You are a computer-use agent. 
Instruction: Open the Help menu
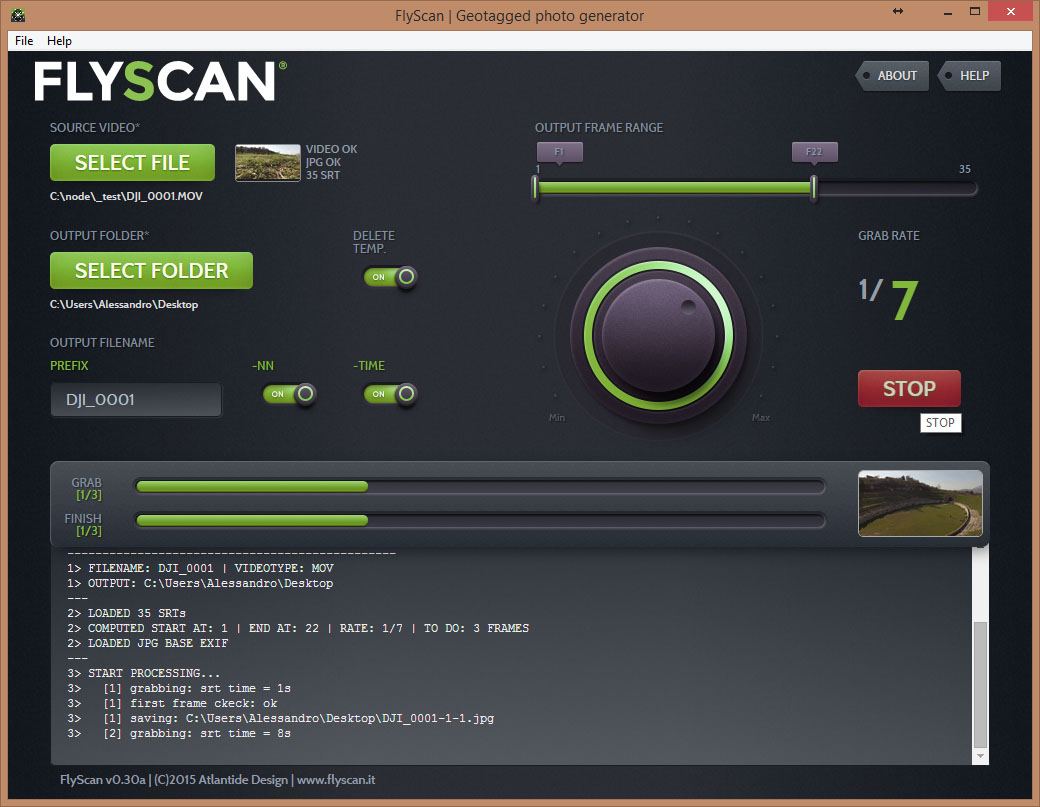pos(59,40)
